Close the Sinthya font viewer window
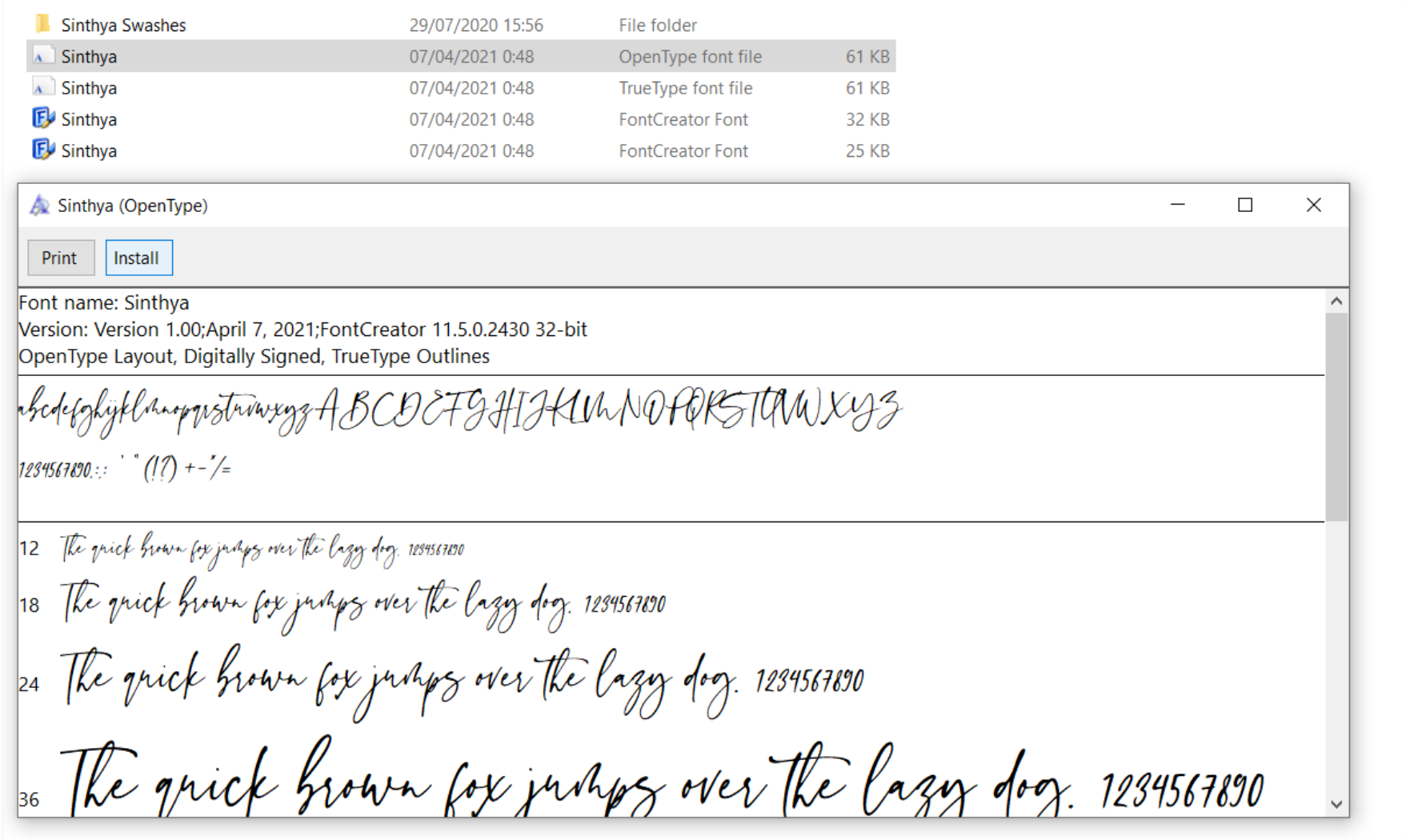This screenshot has width=1406, height=840. tap(1314, 206)
